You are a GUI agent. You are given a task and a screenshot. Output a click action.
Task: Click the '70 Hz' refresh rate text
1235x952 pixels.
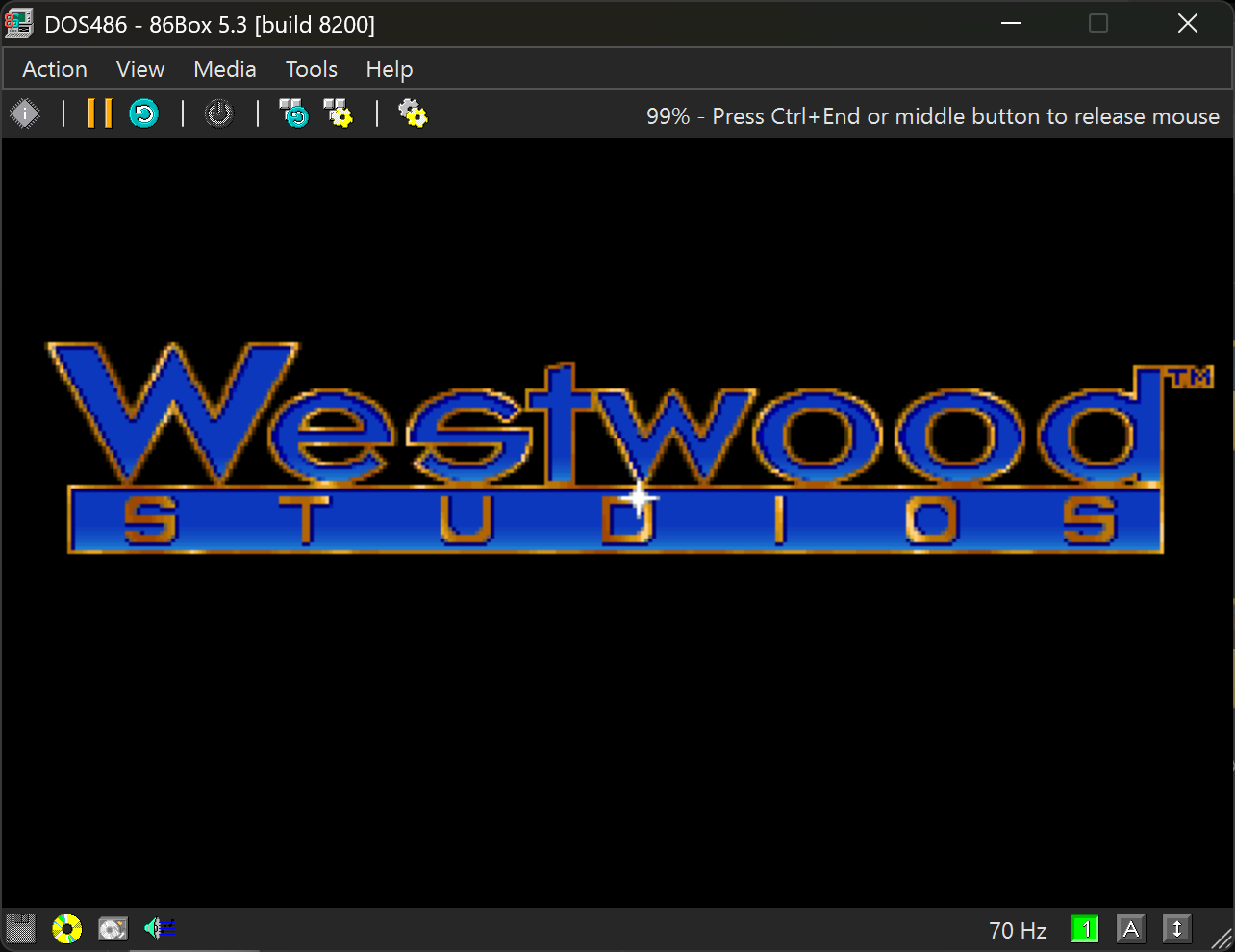click(1018, 931)
